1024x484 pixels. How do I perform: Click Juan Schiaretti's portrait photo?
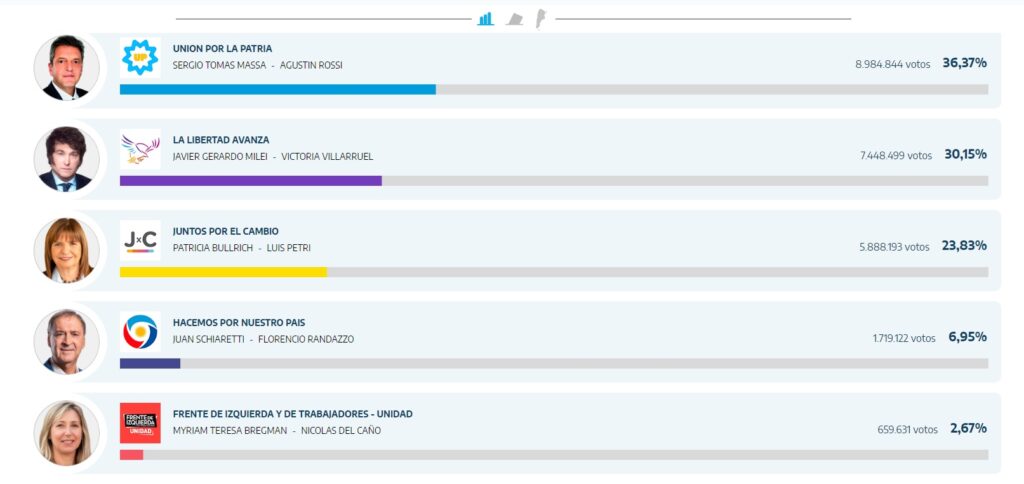click(x=67, y=341)
